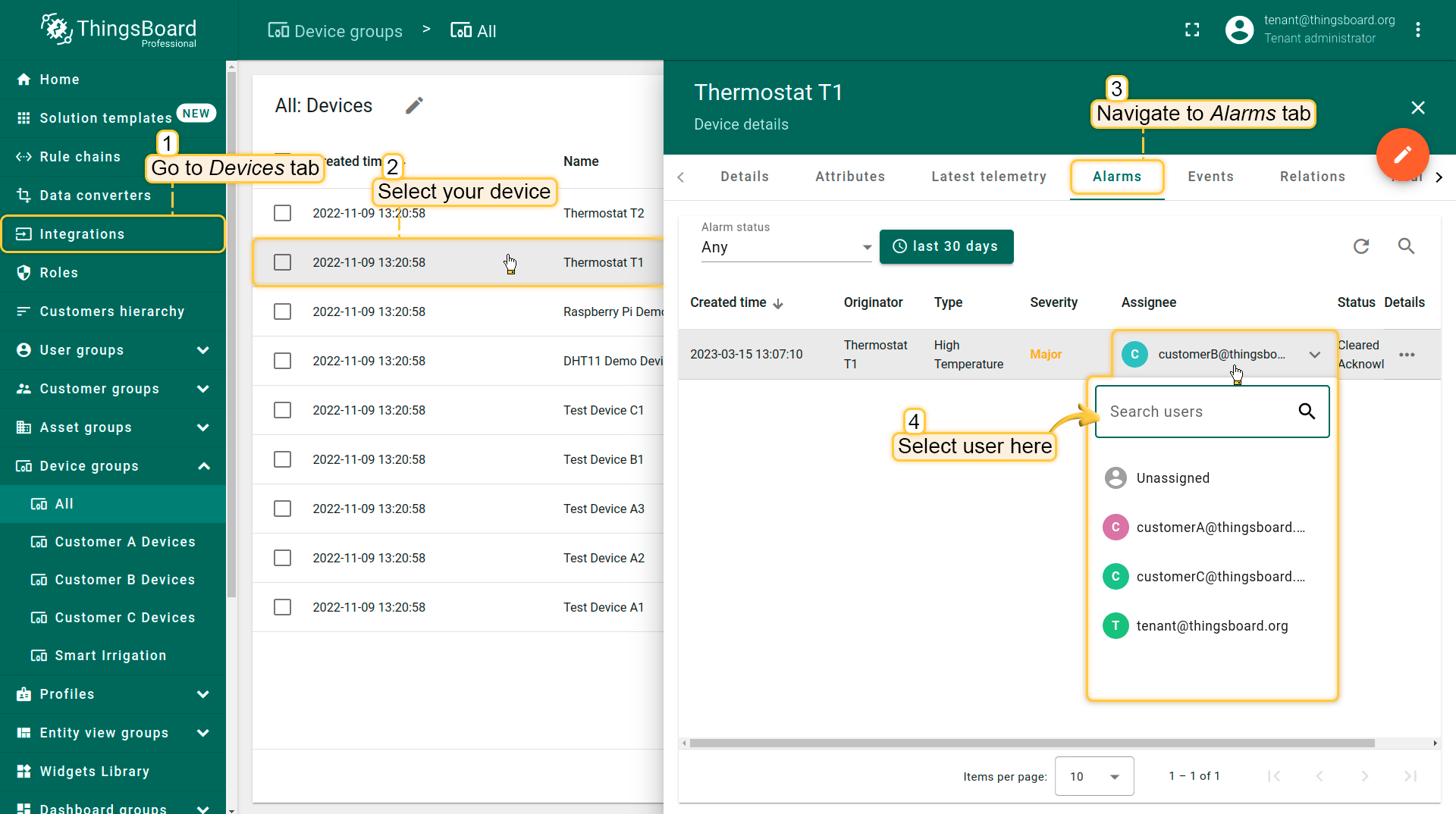Open alarm details three-dot icon
Screen dimensions: 1456x814
tap(1407, 355)
